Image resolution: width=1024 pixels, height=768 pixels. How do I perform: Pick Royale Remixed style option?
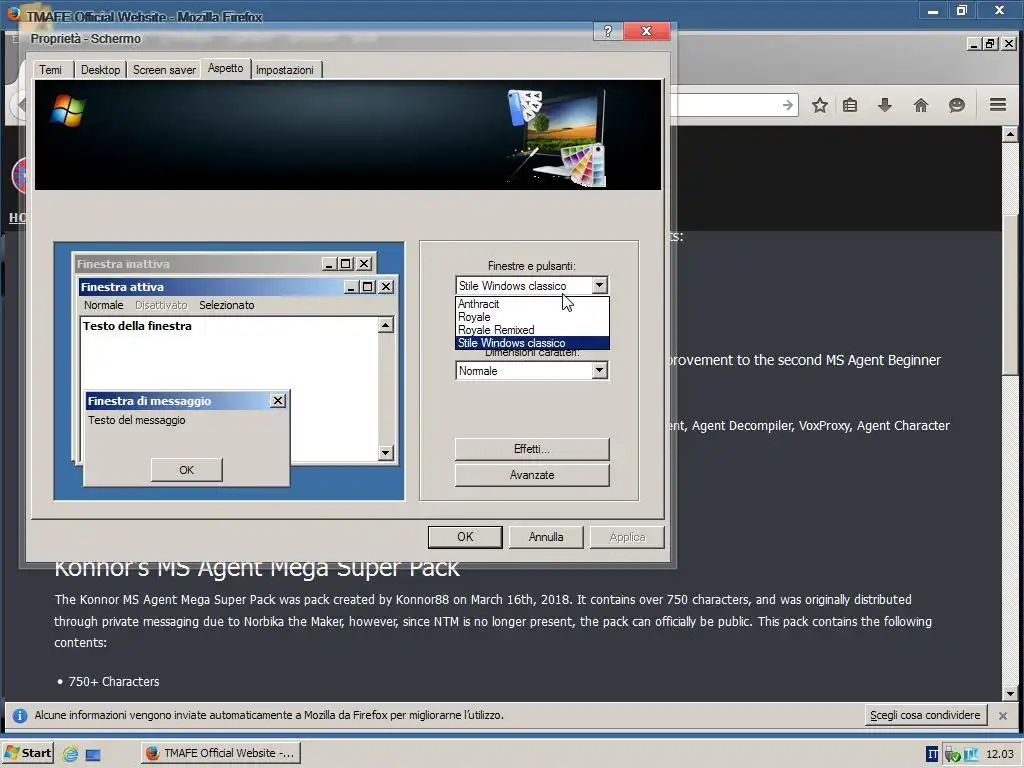532,330
